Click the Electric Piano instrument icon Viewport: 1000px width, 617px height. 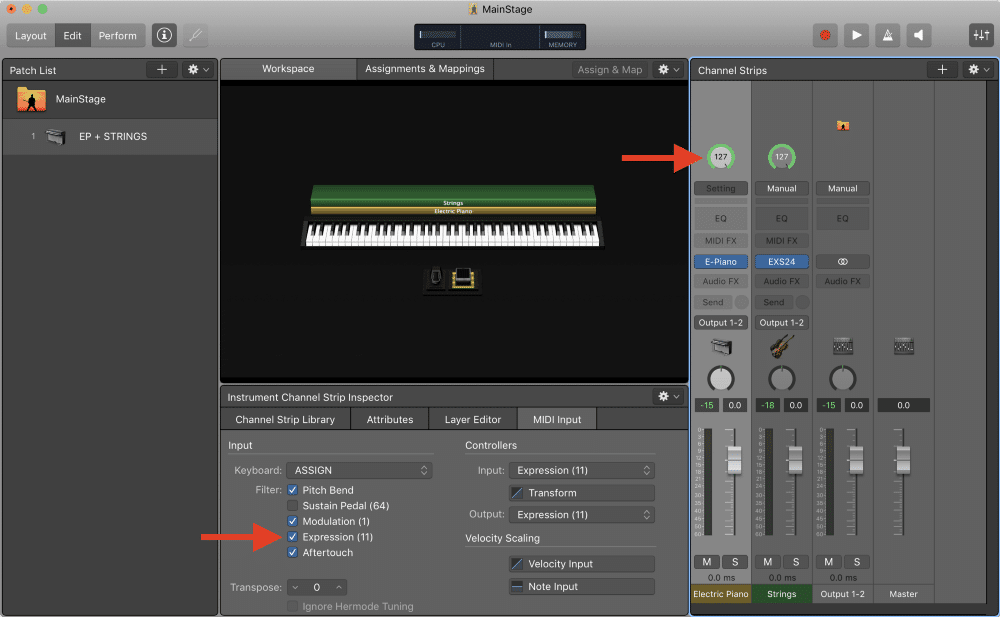coord(721,347)
